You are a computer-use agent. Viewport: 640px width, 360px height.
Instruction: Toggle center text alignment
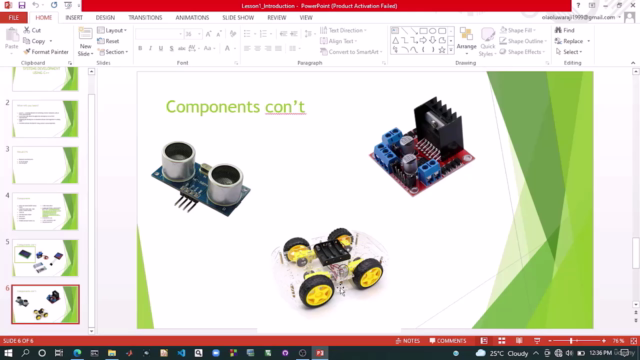coord(258,48)
